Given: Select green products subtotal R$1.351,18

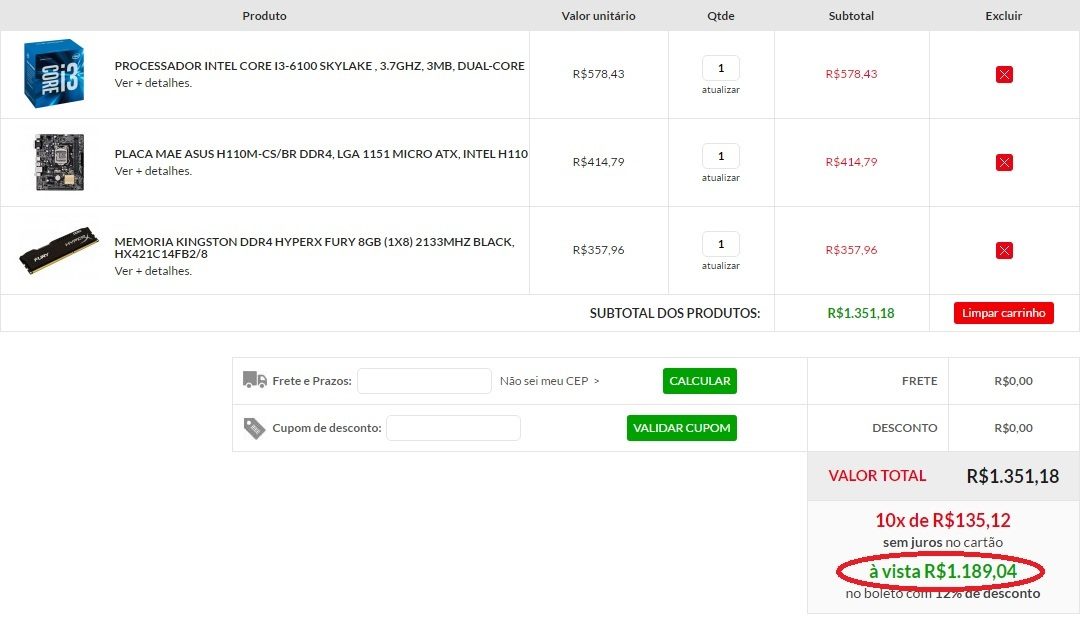Looking at the screenshot, I should pos(861,313).
